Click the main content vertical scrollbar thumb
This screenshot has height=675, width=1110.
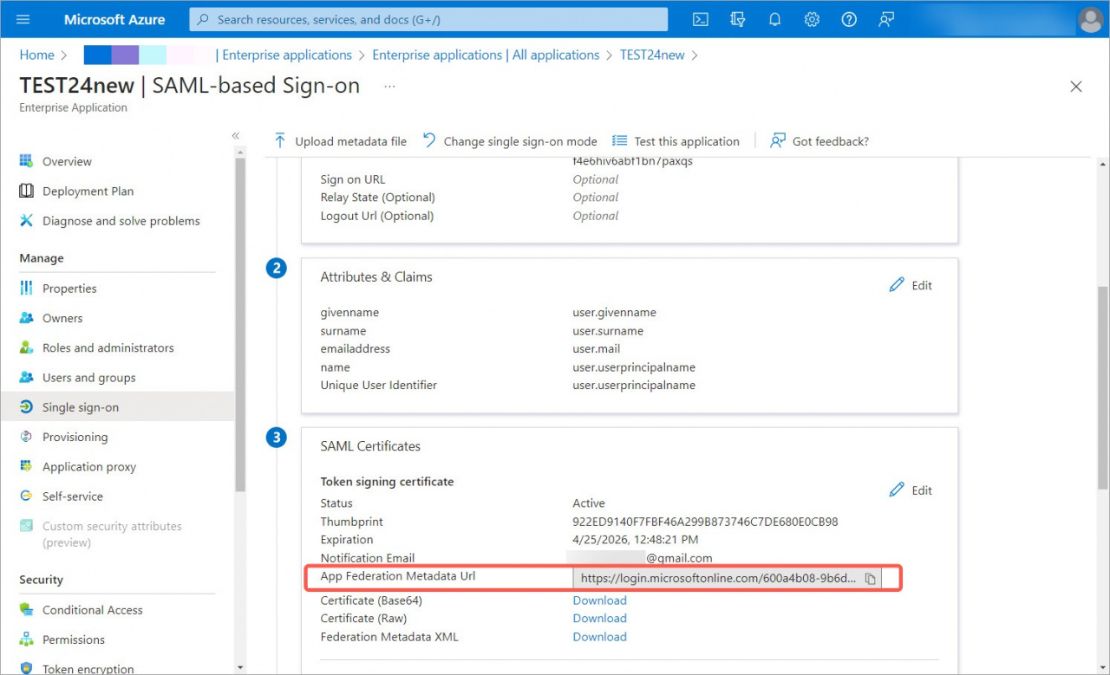pyautogui.click(x=1103, y=388)
